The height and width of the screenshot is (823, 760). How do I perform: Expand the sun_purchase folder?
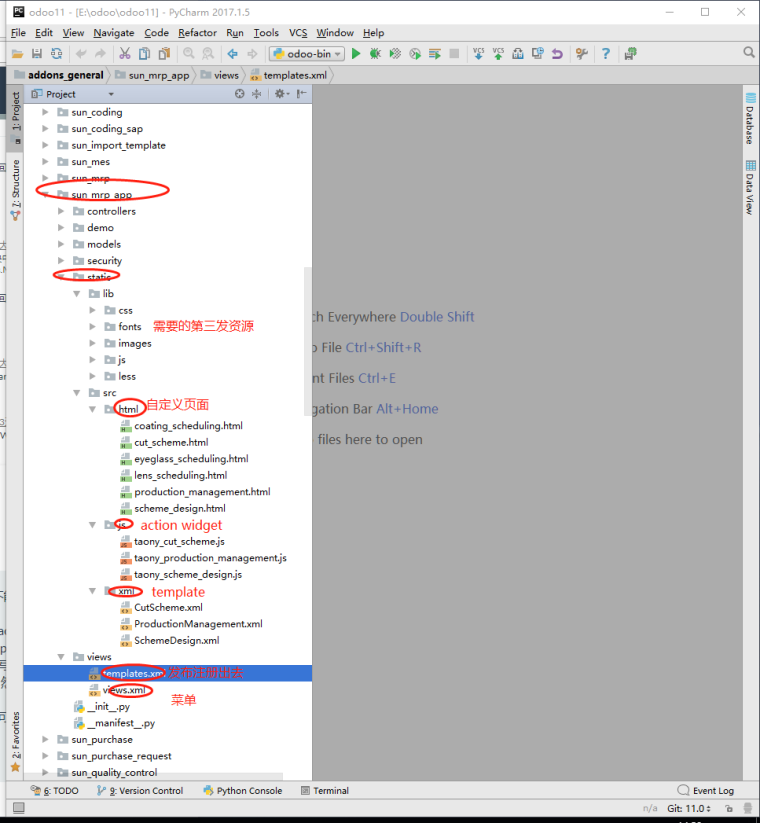pos(46,740)
